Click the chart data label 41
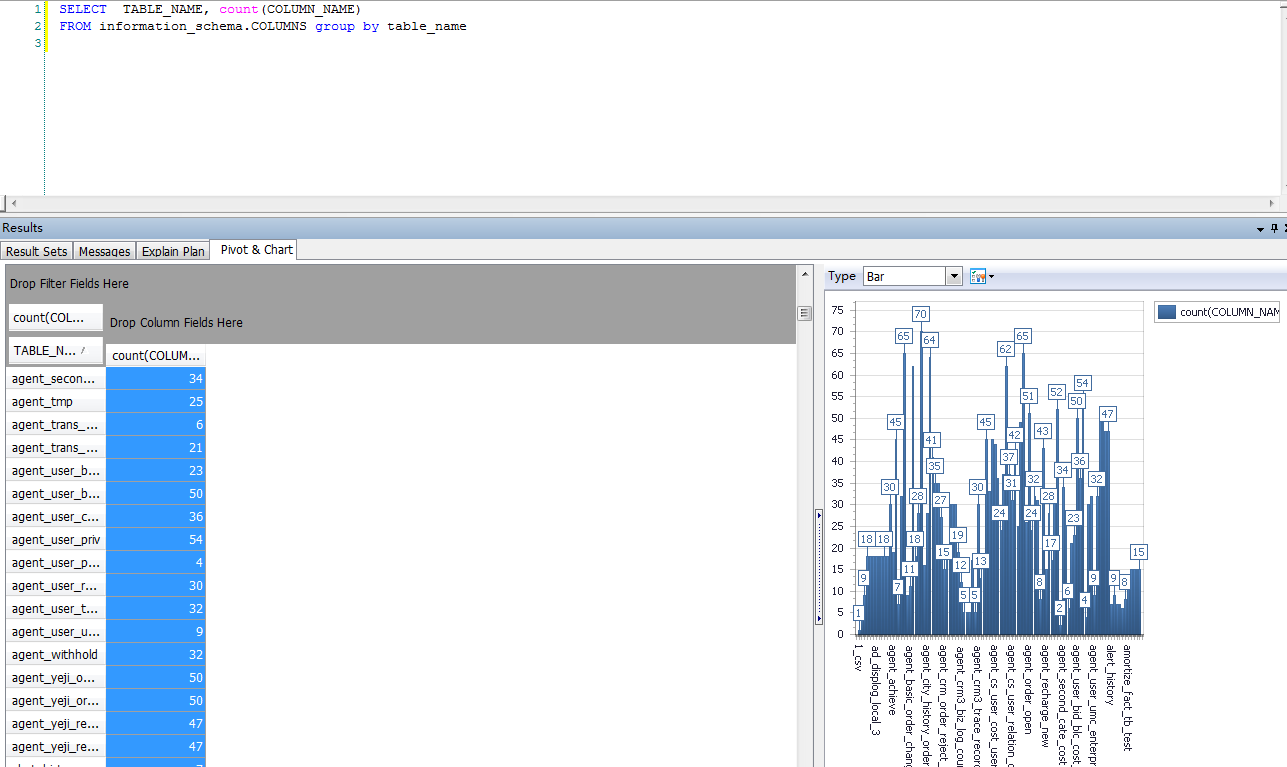Image resolution: width=1287 pixels, height=767 pixels. click(931, 440)
